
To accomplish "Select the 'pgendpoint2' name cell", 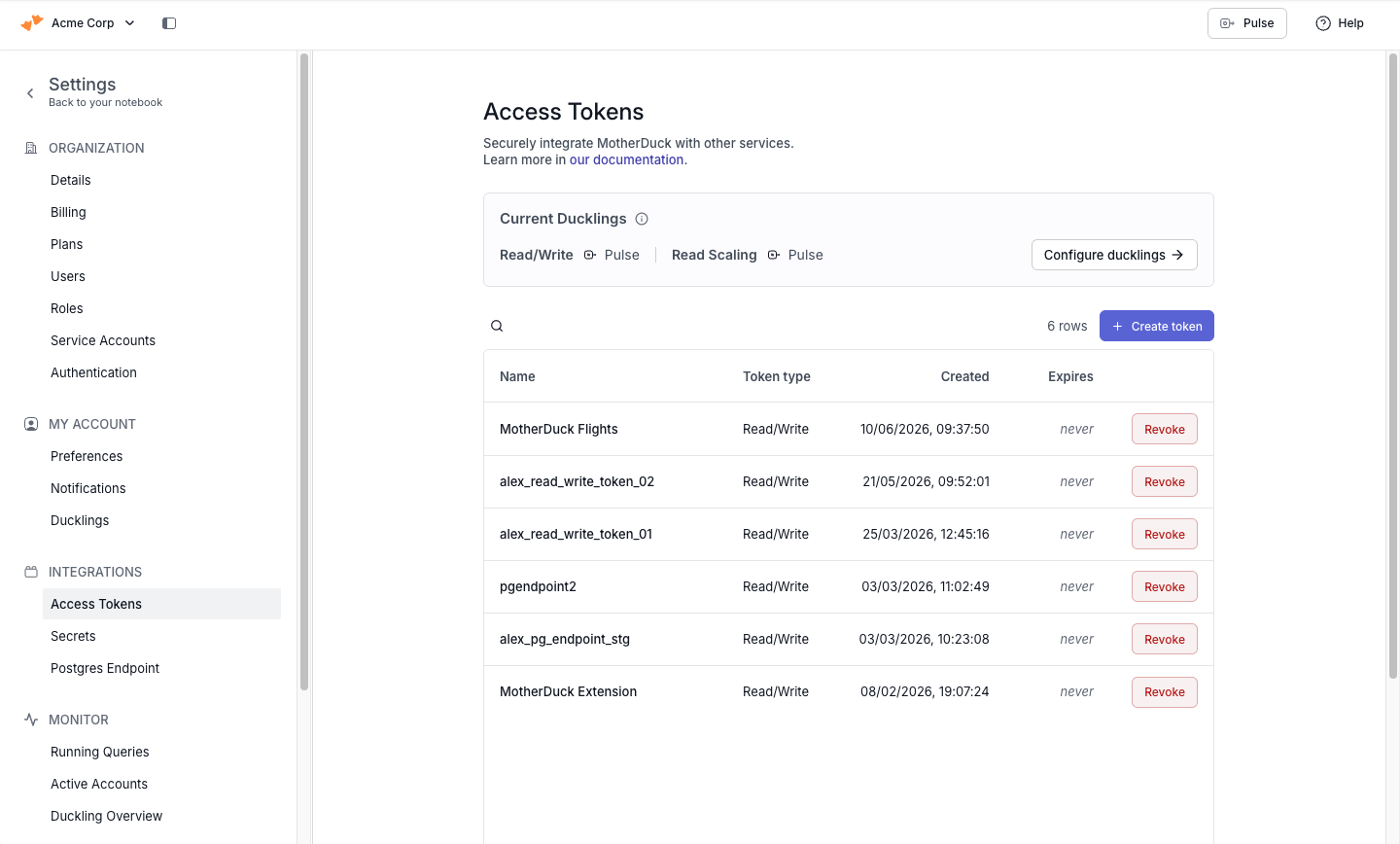I will click(538, 586).
